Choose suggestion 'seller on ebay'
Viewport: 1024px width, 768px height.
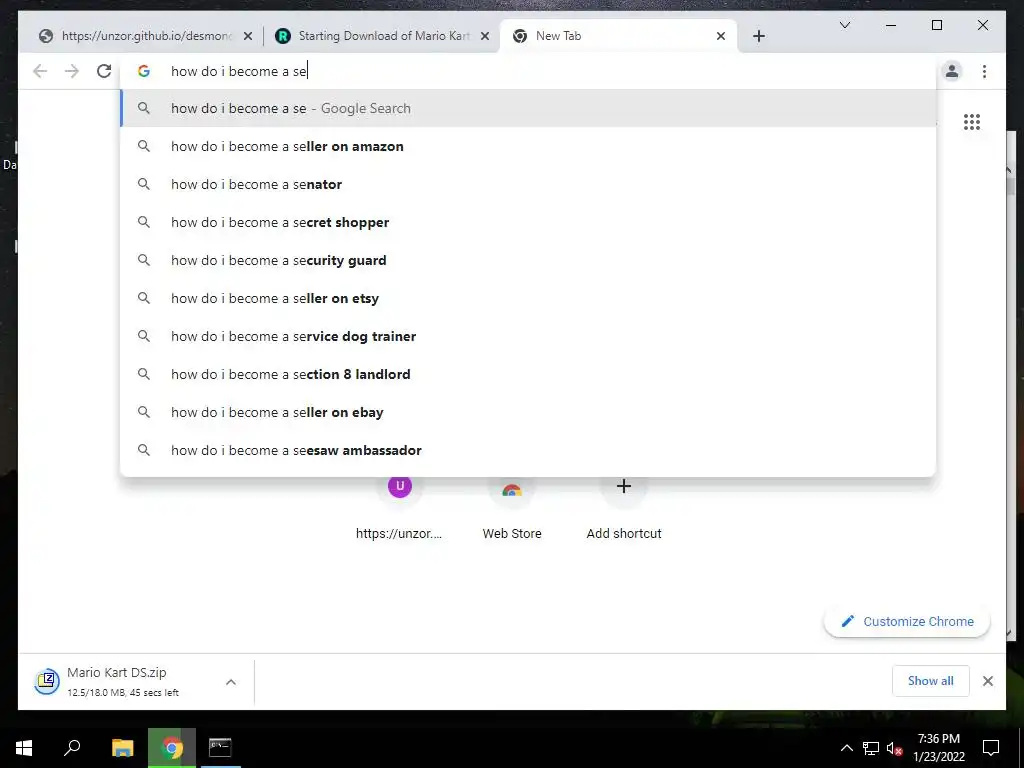tap(528, 412)
